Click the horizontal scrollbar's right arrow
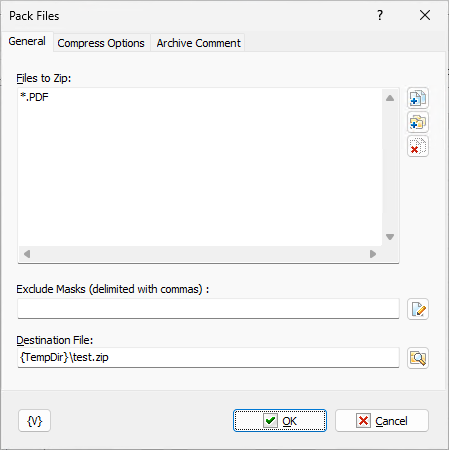 click(x=373, y=254)
